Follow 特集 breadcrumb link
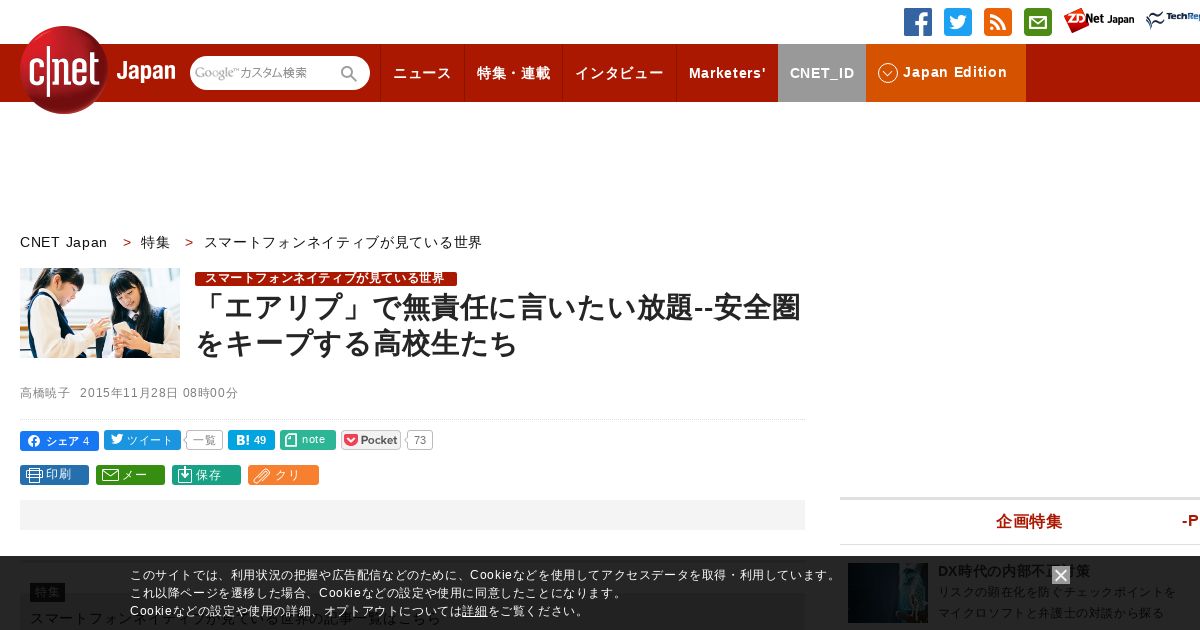This screenshot has width=1200, height=630. (x=155, y=242)
